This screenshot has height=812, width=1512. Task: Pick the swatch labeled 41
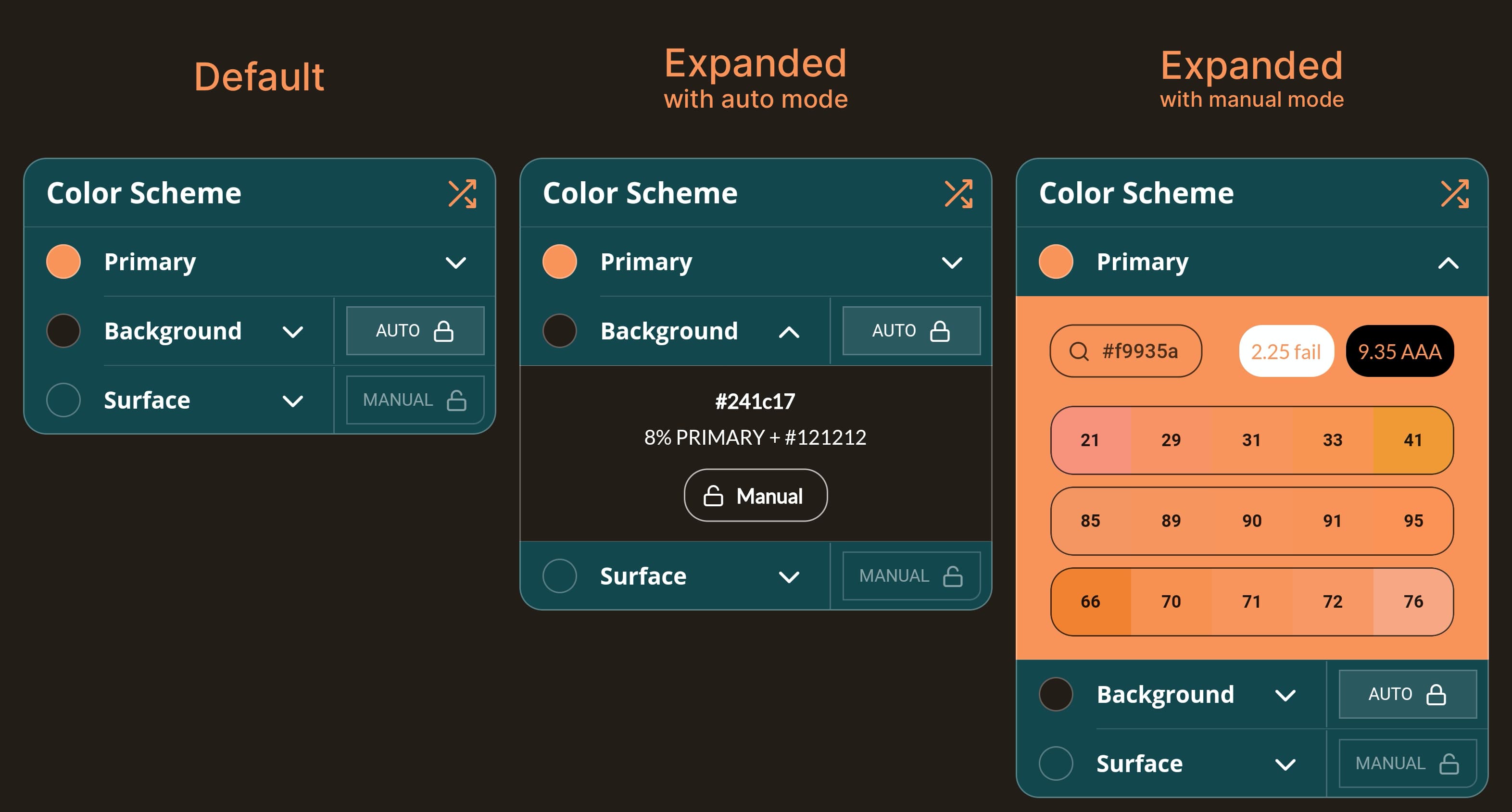click(1412, 440)
